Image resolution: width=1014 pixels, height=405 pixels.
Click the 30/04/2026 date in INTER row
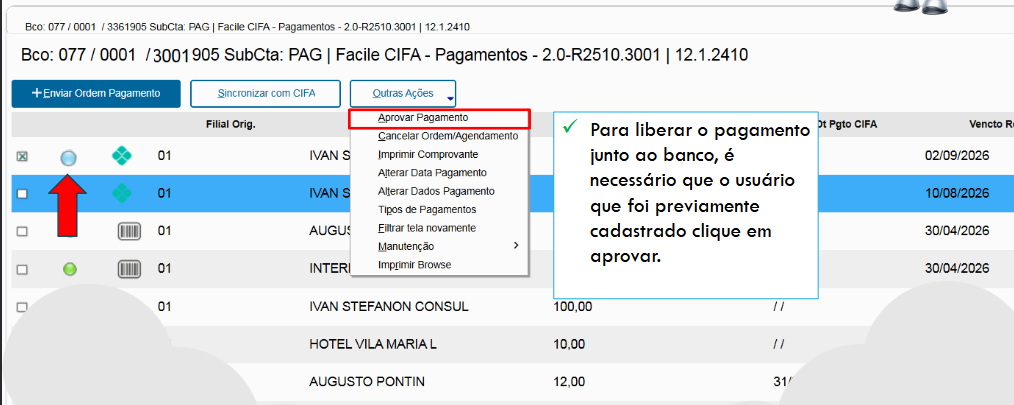tap(957, 268)
